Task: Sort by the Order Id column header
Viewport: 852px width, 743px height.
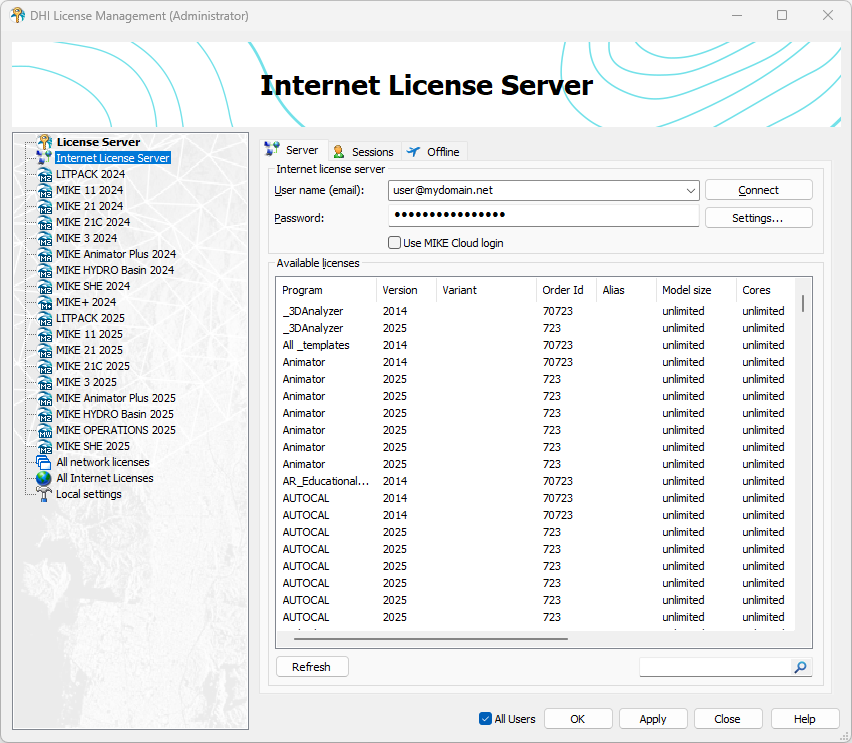Action: click(x=567, y=290)
